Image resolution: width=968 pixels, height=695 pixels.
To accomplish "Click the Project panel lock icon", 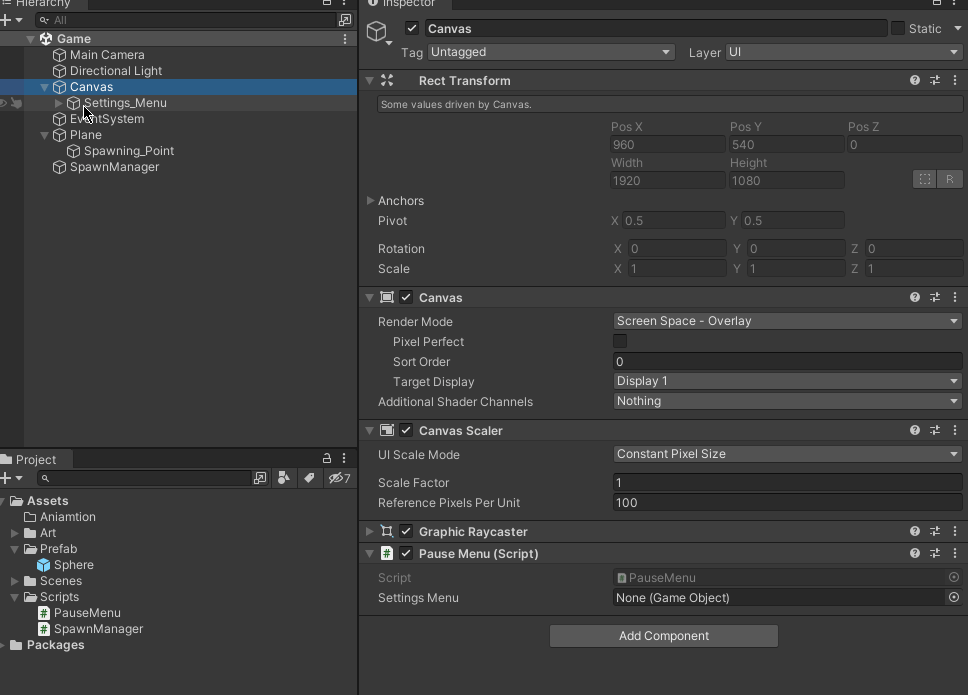I will tap(327, 458).
